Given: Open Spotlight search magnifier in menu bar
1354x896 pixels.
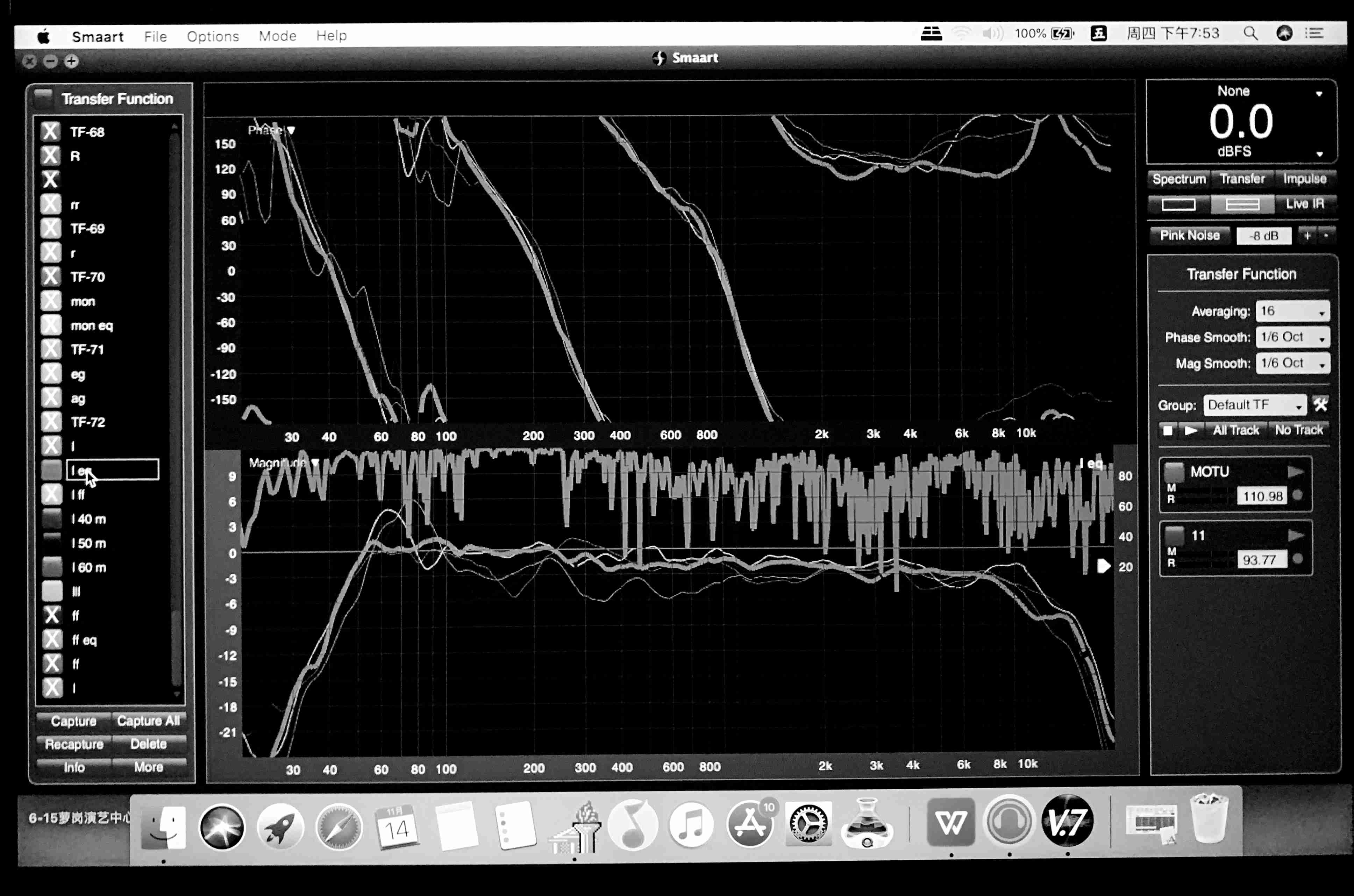Looking at the screenshot, I should point(1250,34).
